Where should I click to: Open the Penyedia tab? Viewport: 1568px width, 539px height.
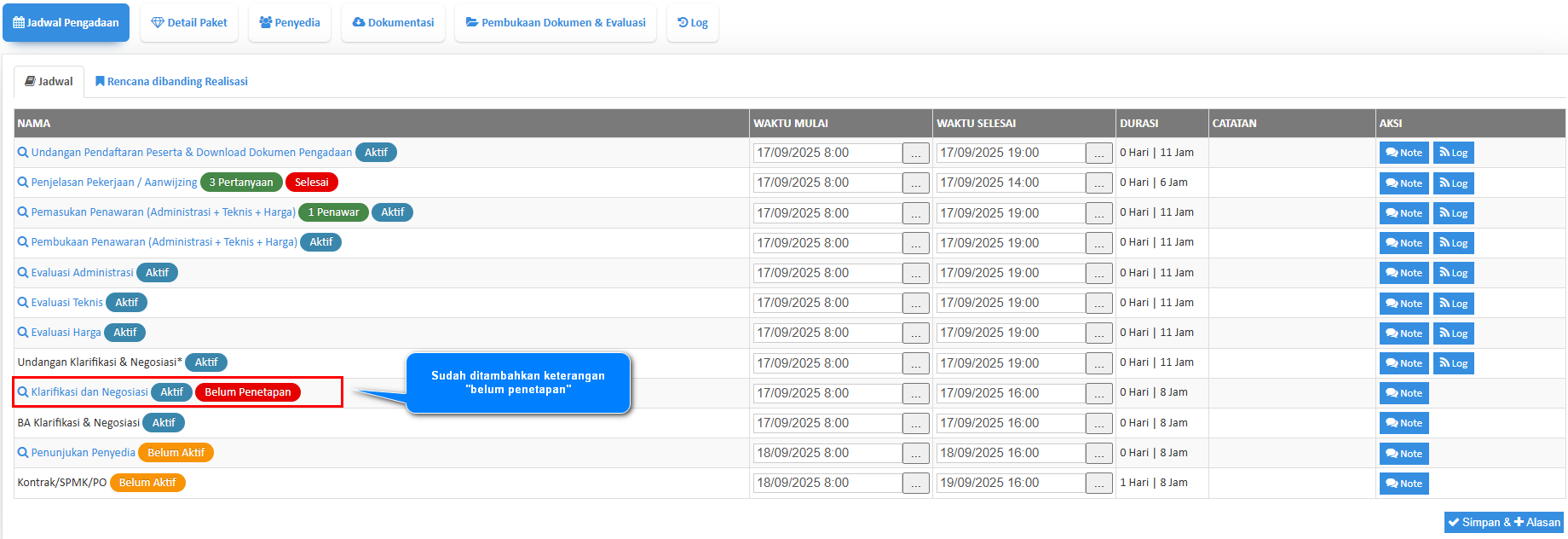click(x=290, y=23)
